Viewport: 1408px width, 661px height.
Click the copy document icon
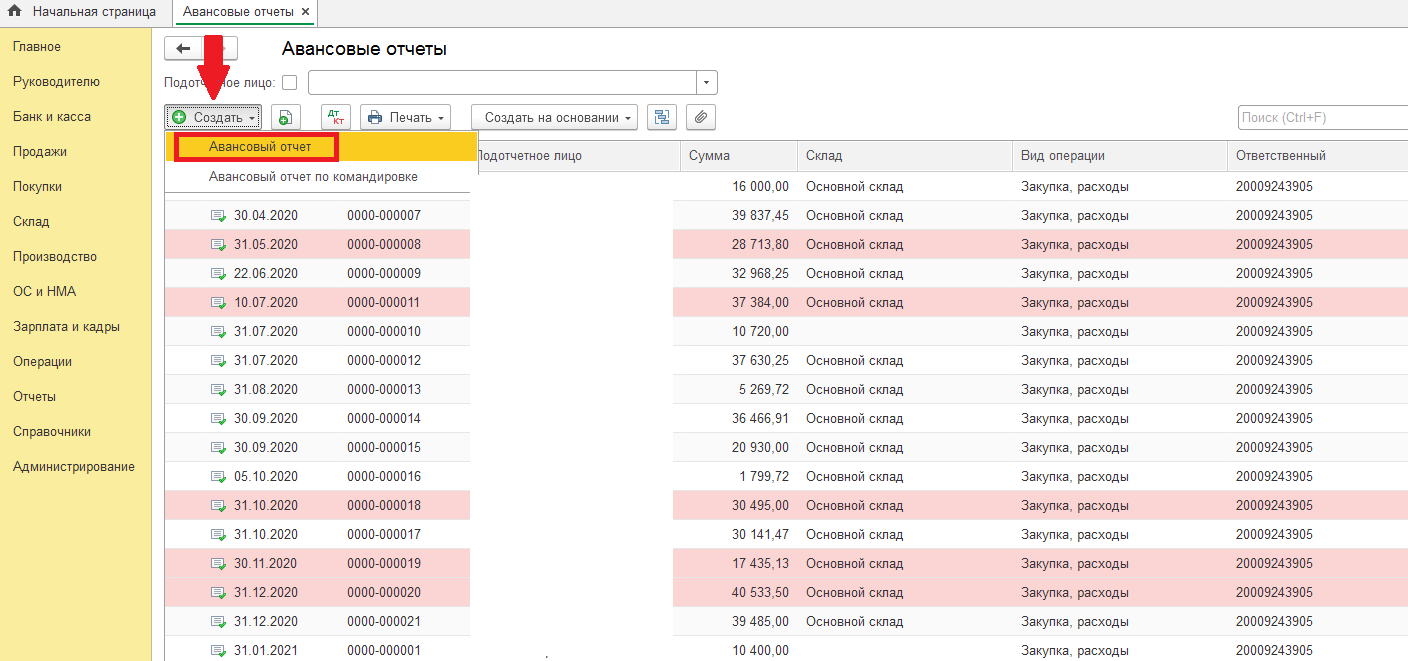click(x=285, y=117)
